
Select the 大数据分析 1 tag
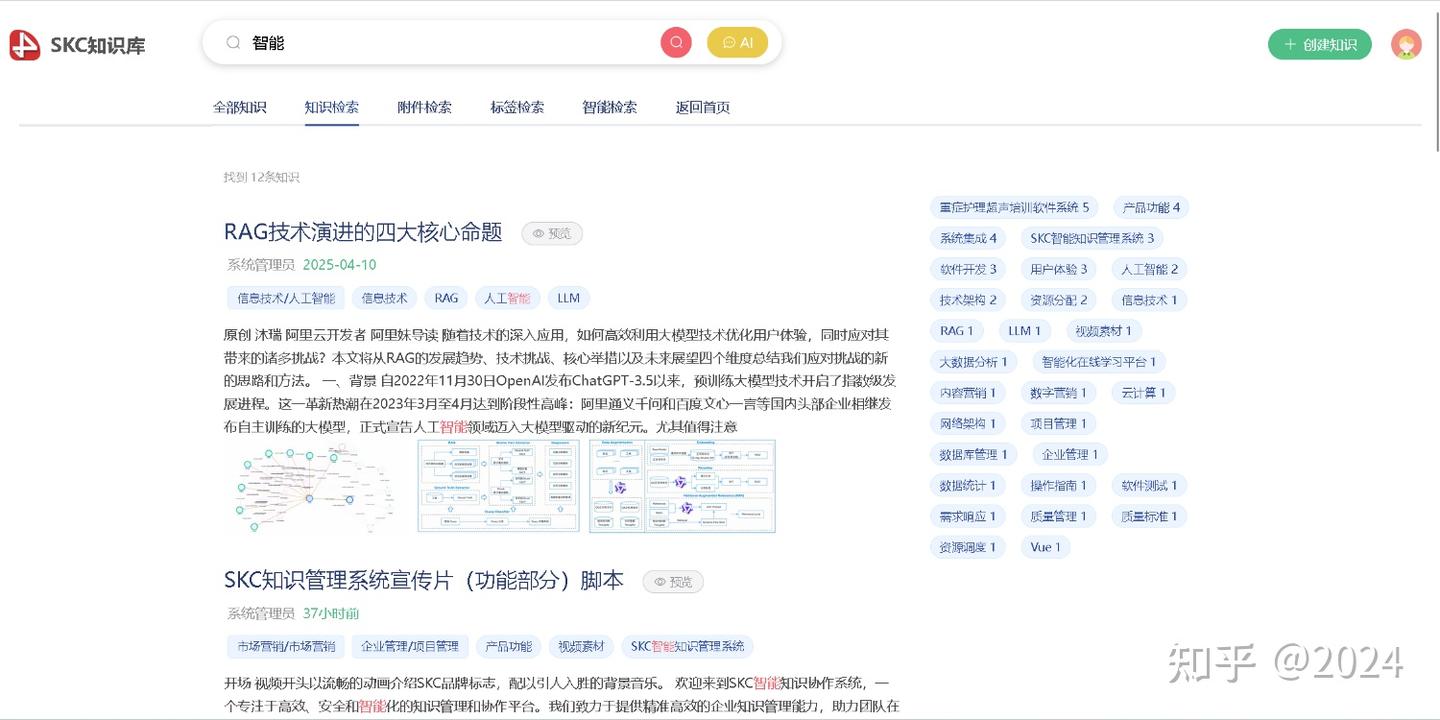974,362
